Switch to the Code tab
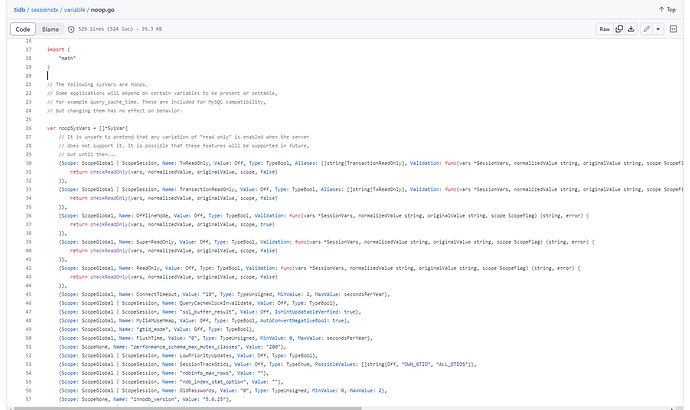690x410 pixels. tap(23, 29)
